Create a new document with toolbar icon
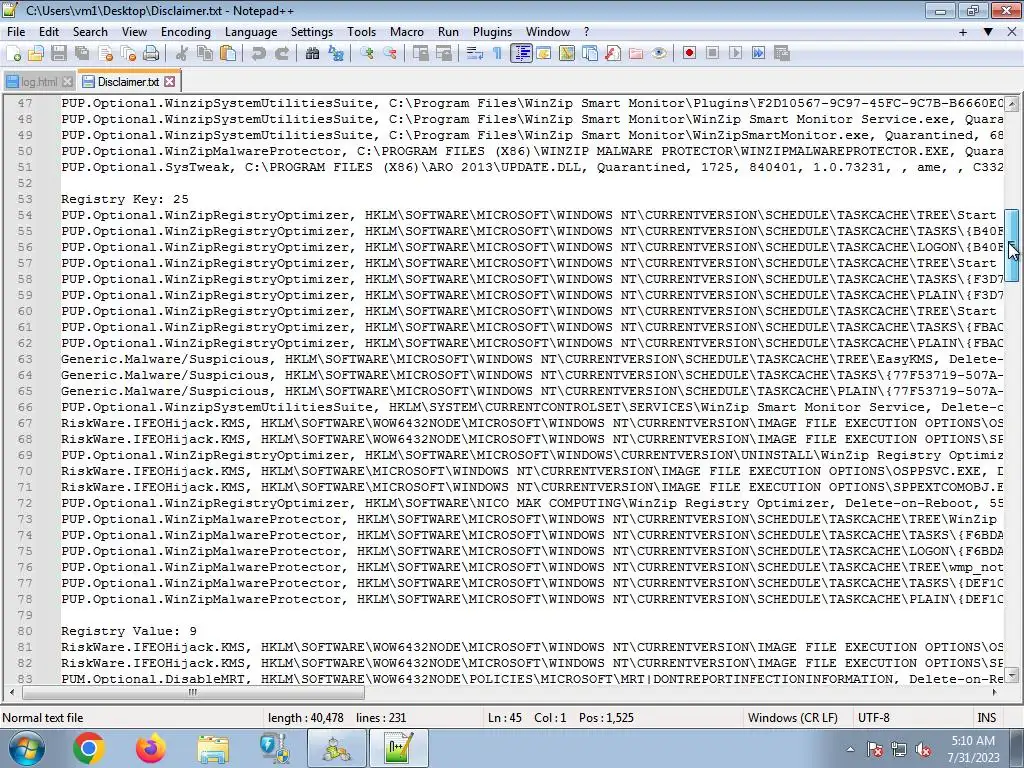Viewport: 1024px width, 768px height. pyautogui.click(x=13, y=54)
